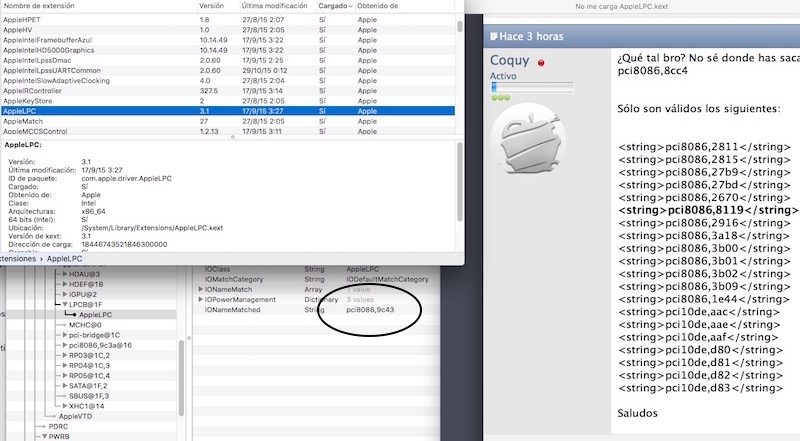Select the AppleIntelHD5000Graphics row
Image resolution: width=800 pixels, height=441 pixels.
[228, 50]
